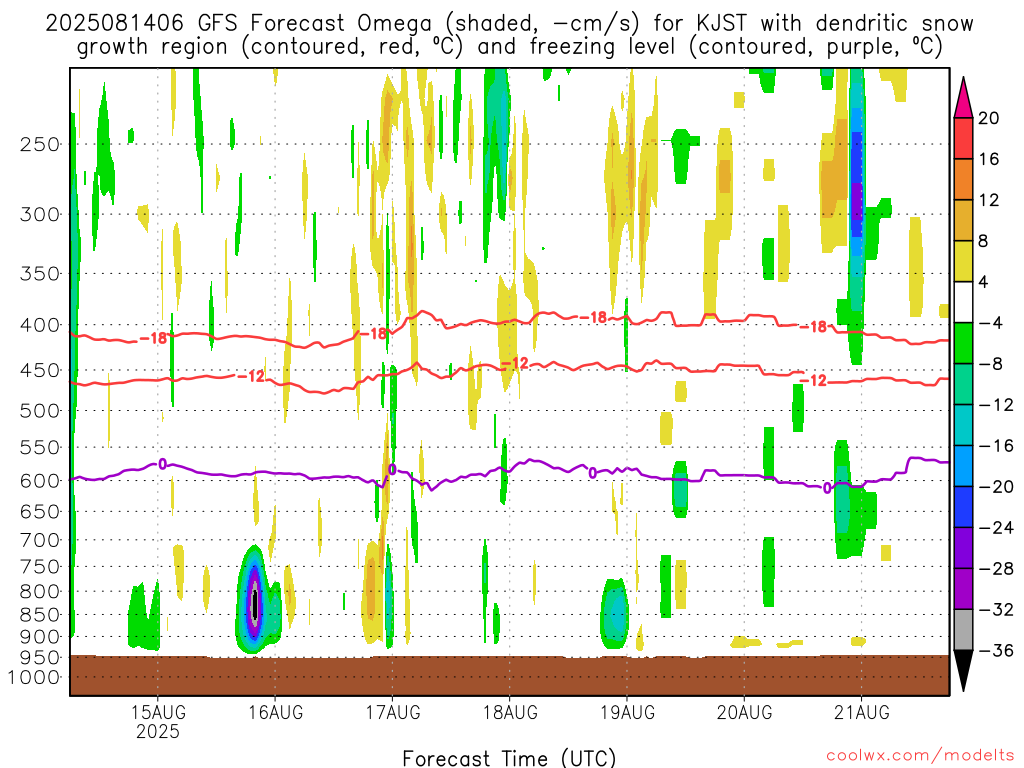
Task: Click the 750 pressure level label
Action: pos(40,567)
